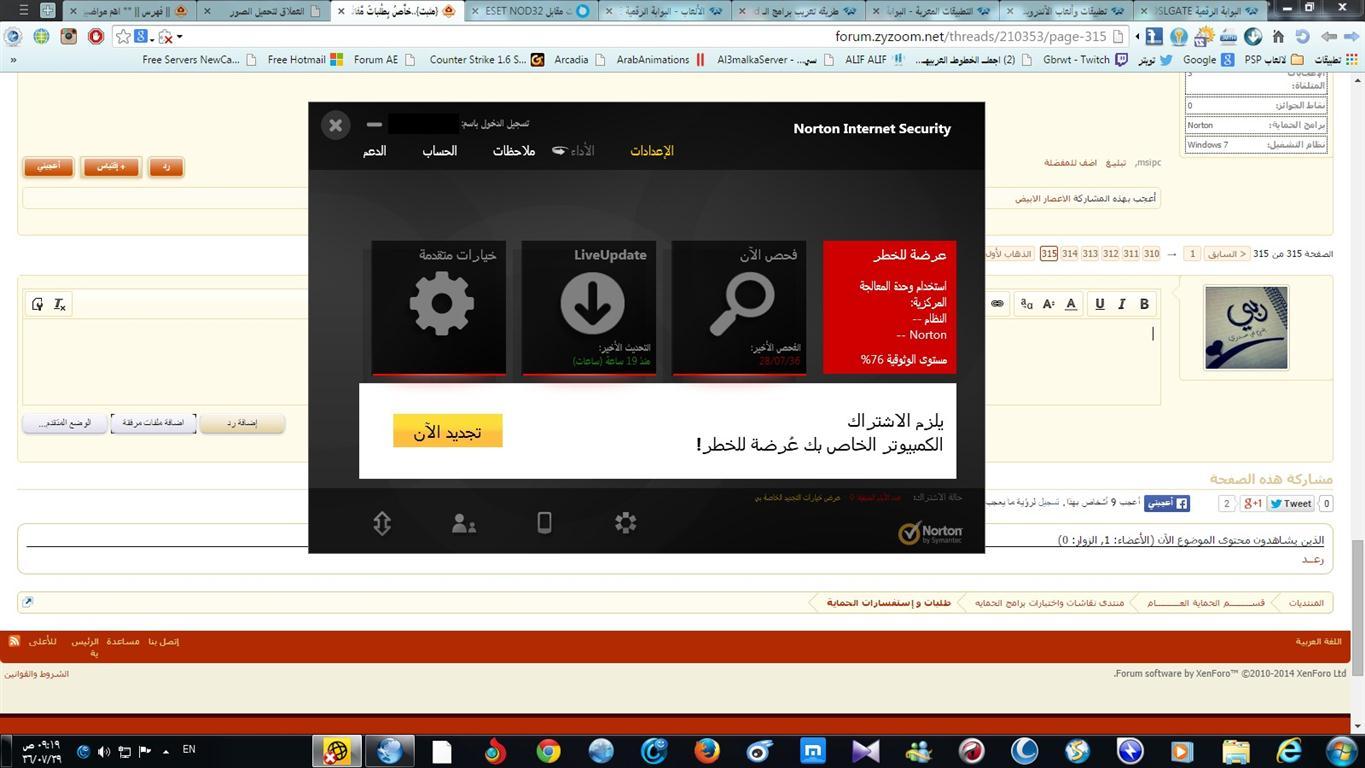Click inside the reply message text area

click(590, 362)
